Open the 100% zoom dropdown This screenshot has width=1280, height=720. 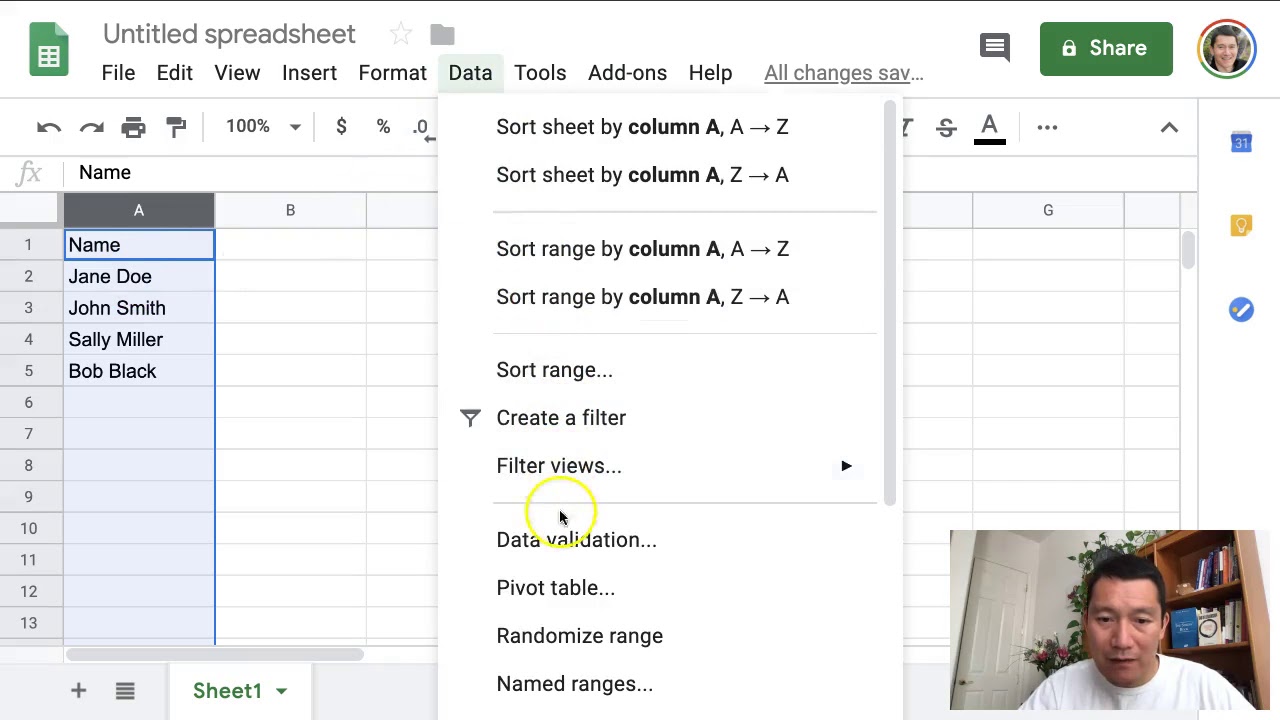pyautogui.click(x=263, y=127)
